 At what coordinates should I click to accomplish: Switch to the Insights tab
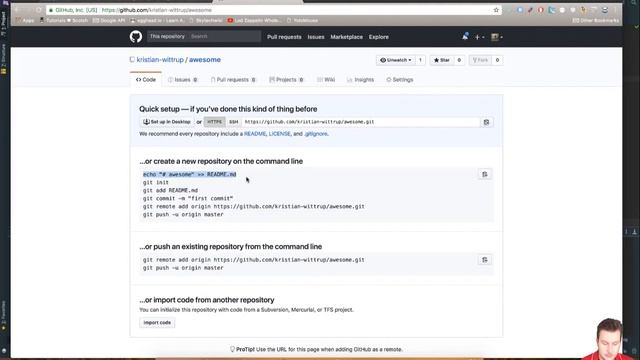click(x=360, y=80)
